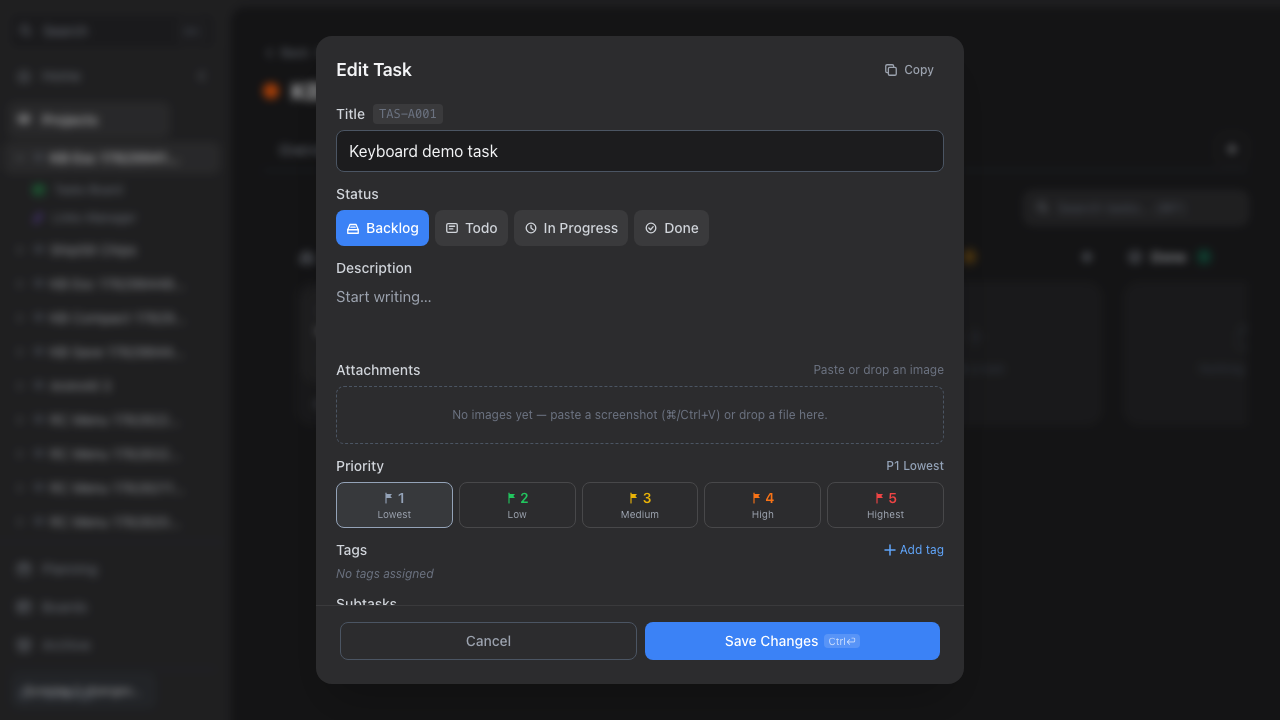Click the Add tag link
This screenshot has height=720, width=1280.
pos(914,550)
